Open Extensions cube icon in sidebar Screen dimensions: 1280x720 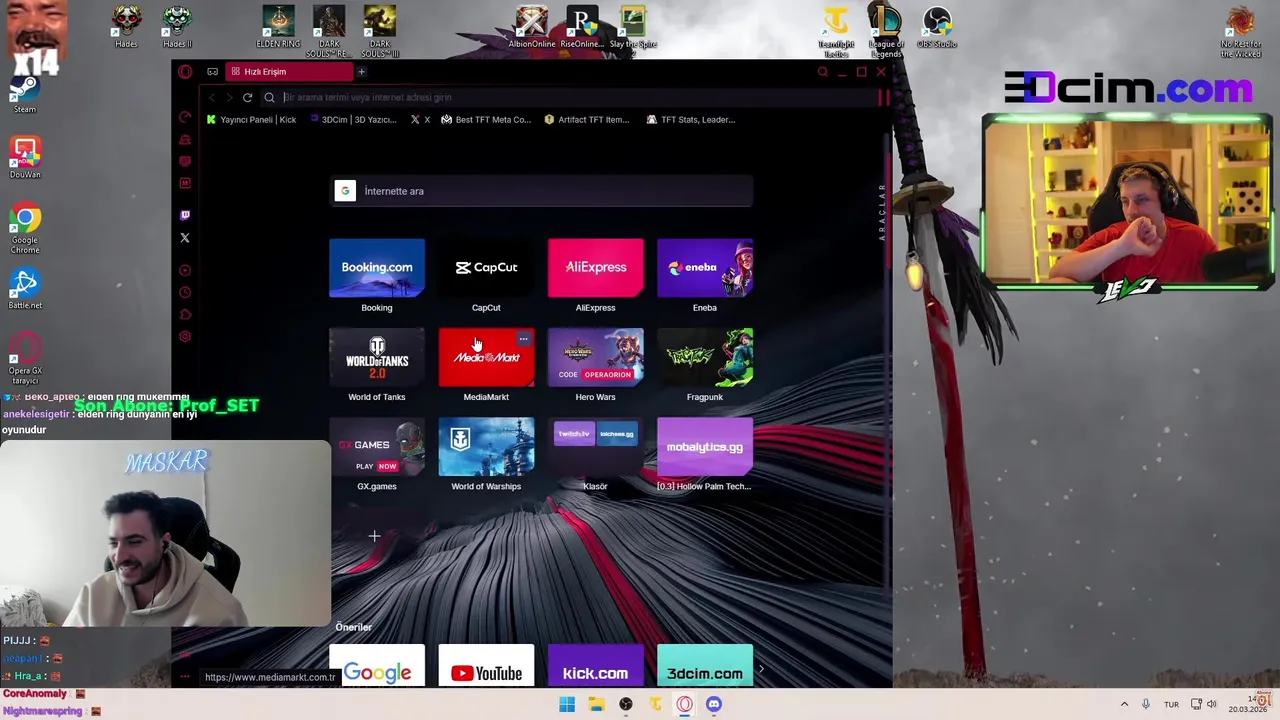point(185,315)
